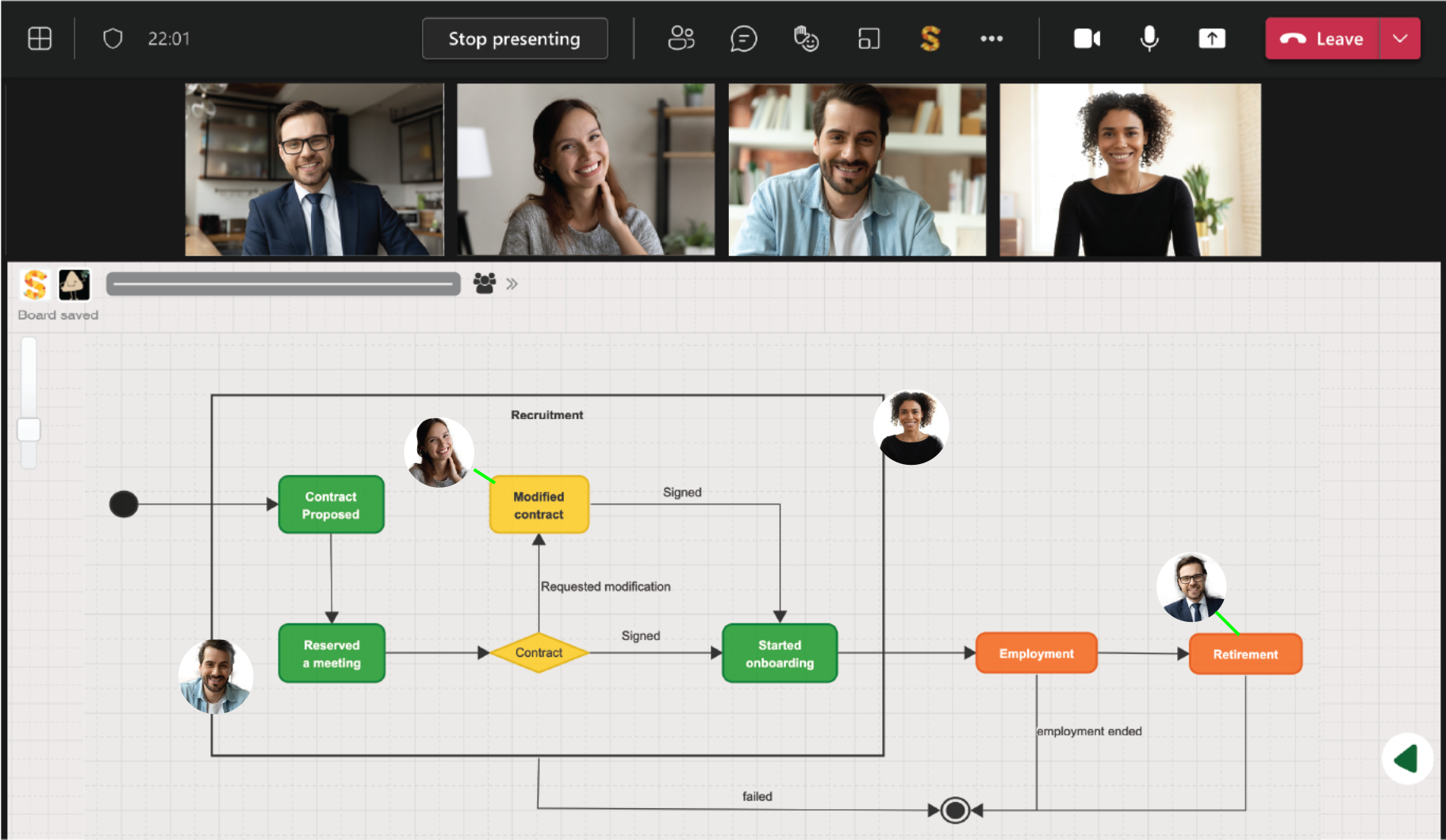Click the Requested modification edge label
Image resolution: width=1446 pixels, height=840 pixels.
[605, 586]
